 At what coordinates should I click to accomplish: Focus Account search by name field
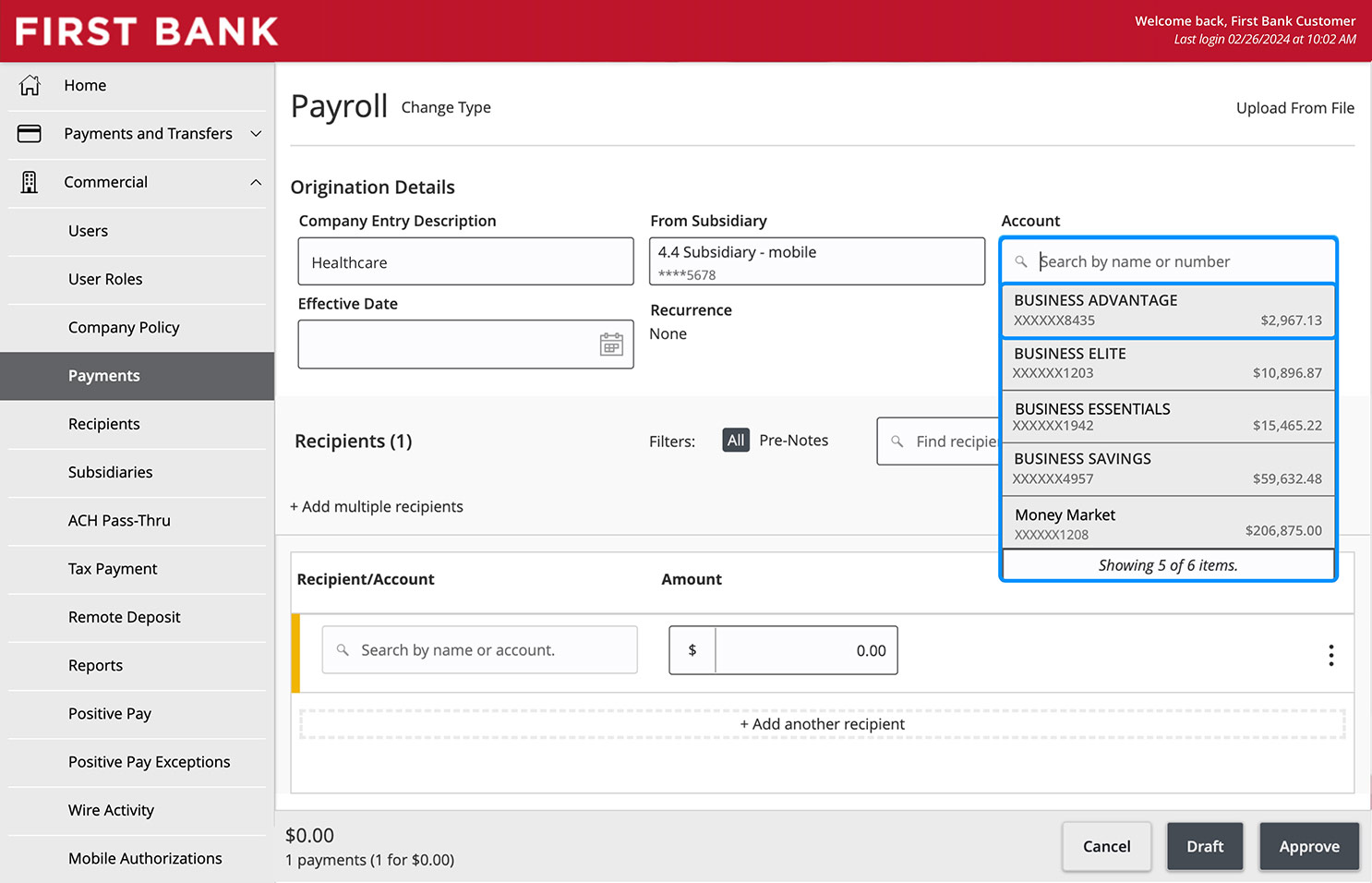pyautogui.click(x=1168, y=261)
